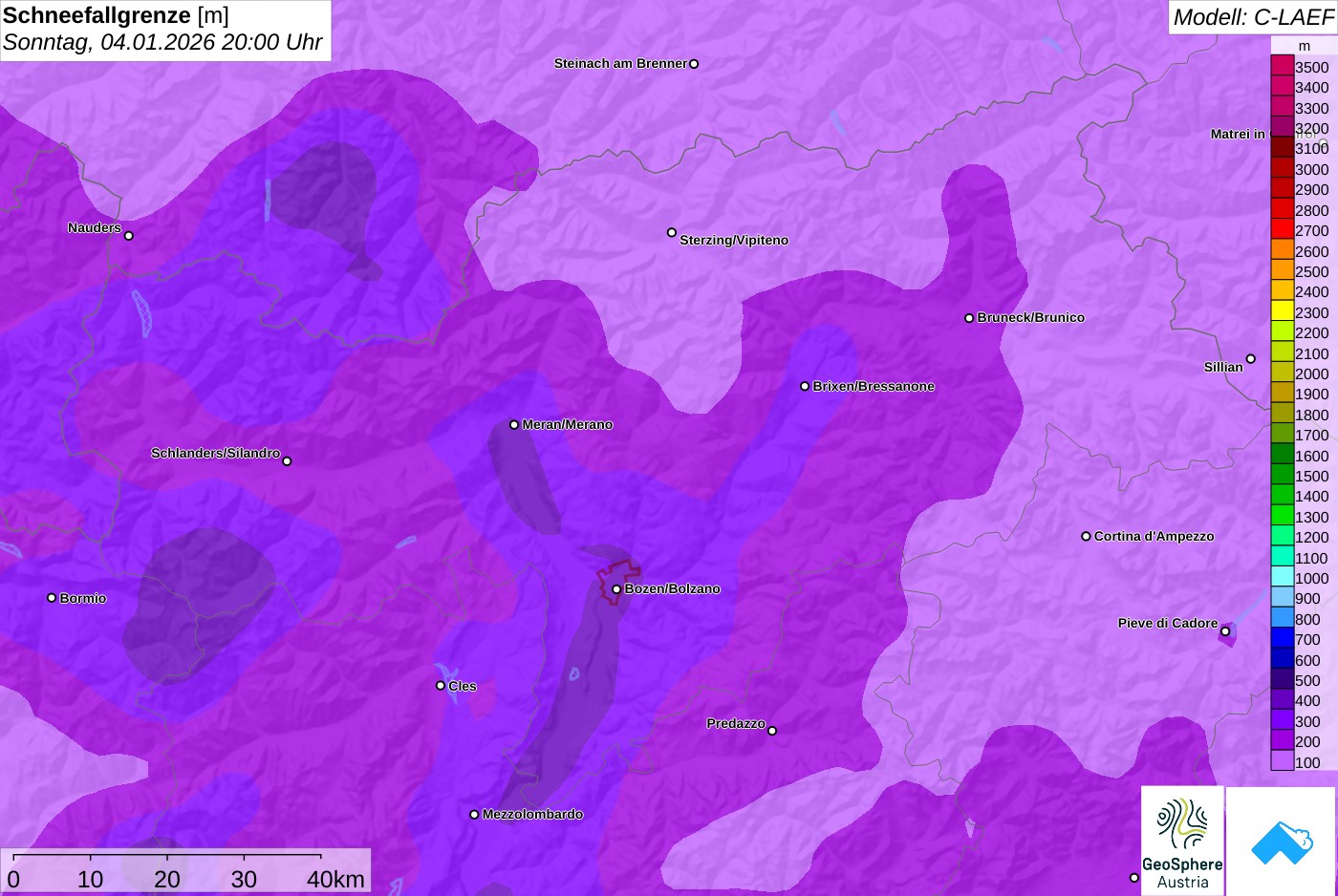This screenshot has width=1338, height=896.
Task: Click the GeoSphere Austria logo
Action: pyautogui.click(x=1182, y=841)
